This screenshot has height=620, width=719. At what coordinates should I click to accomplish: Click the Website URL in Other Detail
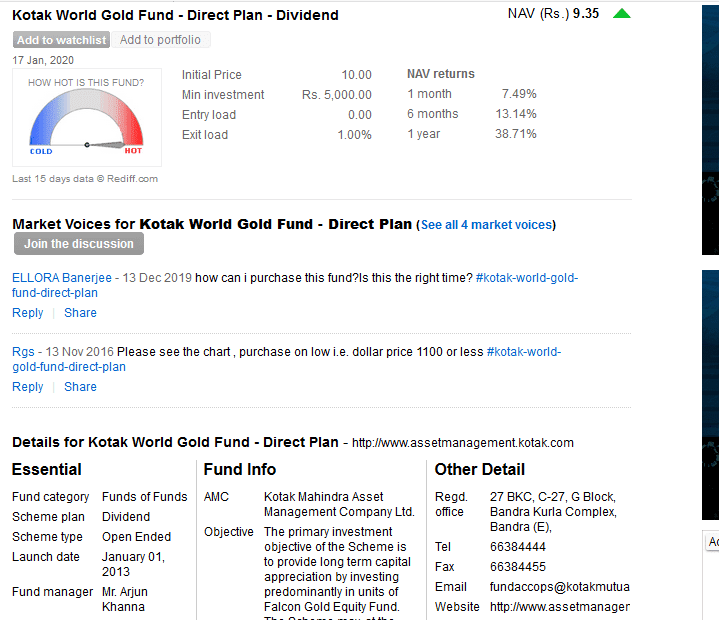click(x=560, y=607)
